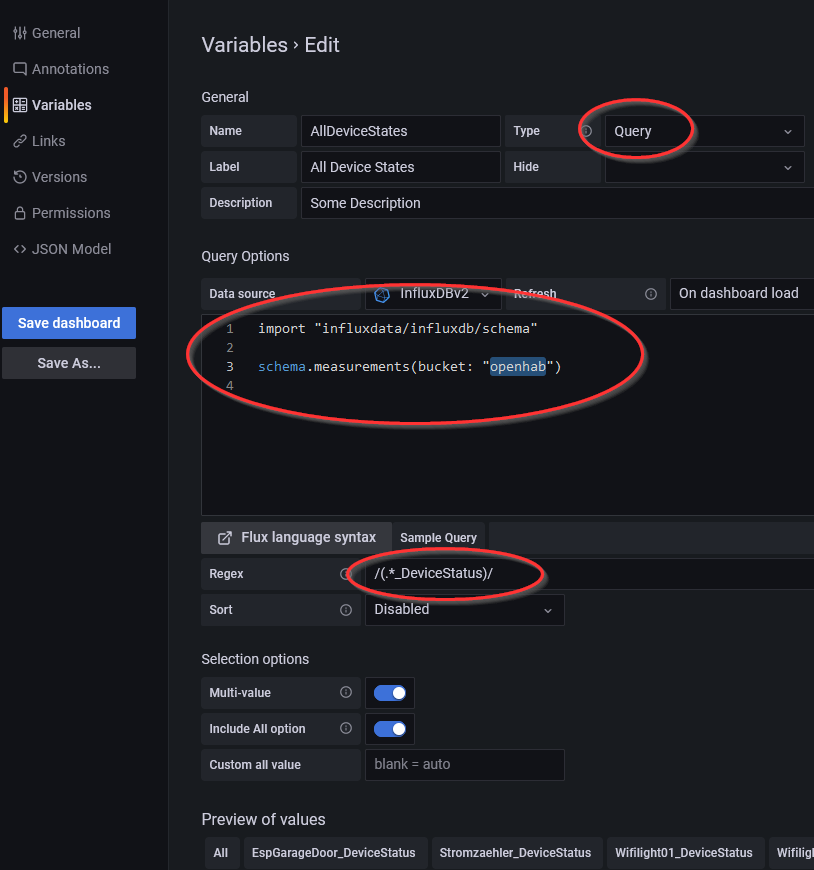Click the Permissions lock icon
Screen dimensions: 814x870
pyautogui.click(x=20, y=213)
